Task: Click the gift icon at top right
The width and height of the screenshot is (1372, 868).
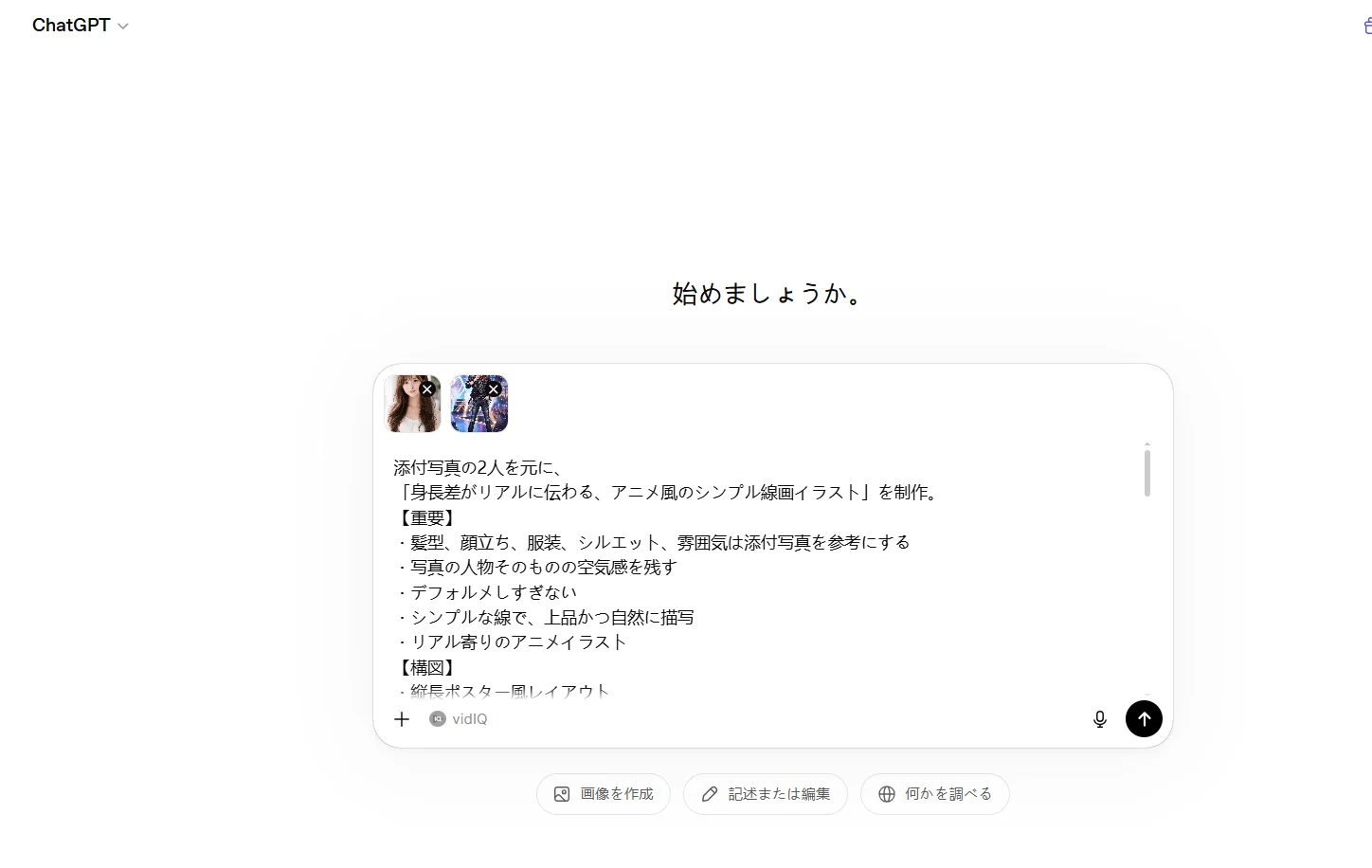Action: (x=1367, y=26)
